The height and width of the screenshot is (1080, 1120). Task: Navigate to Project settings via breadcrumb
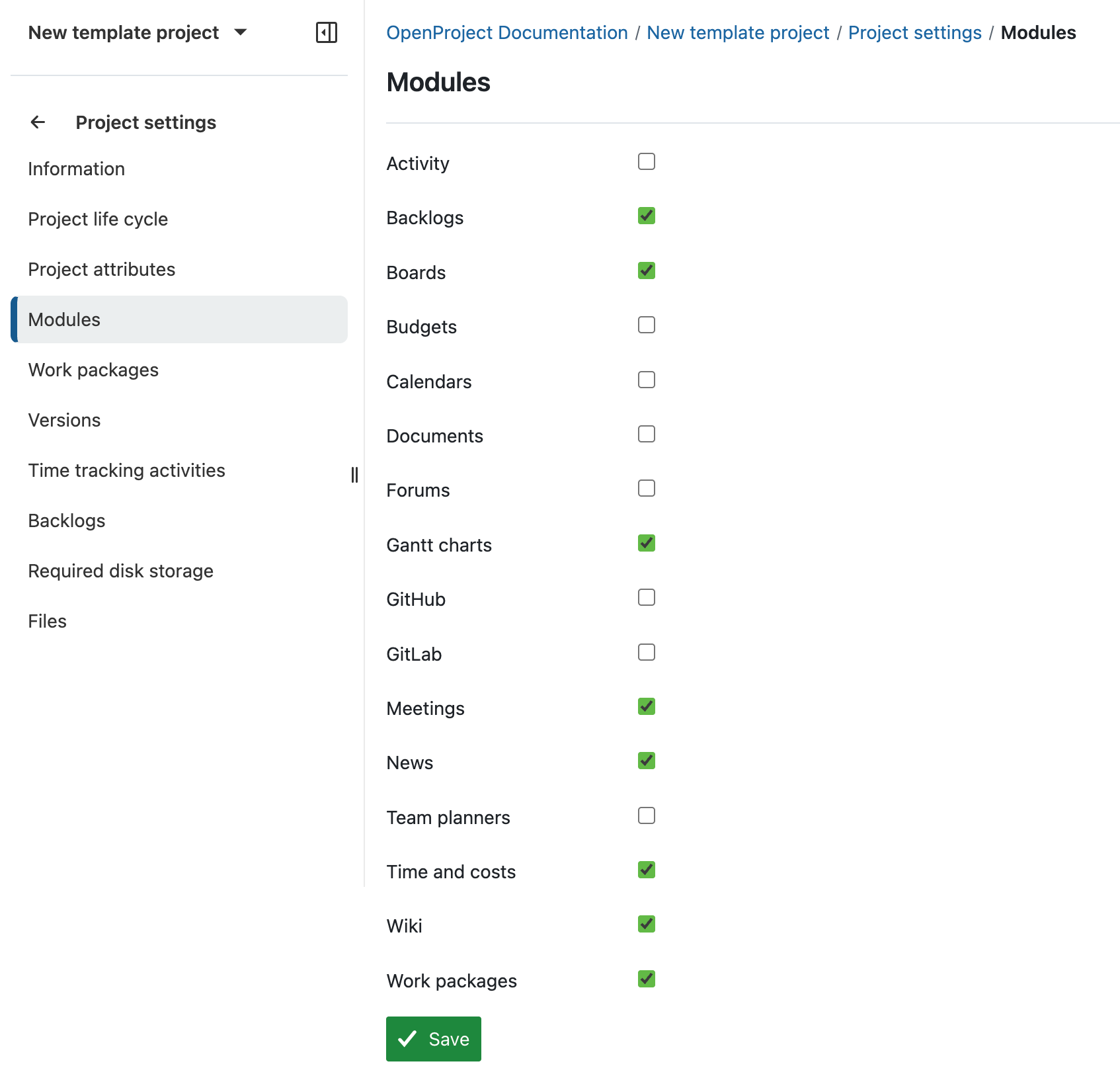point(915,32)
